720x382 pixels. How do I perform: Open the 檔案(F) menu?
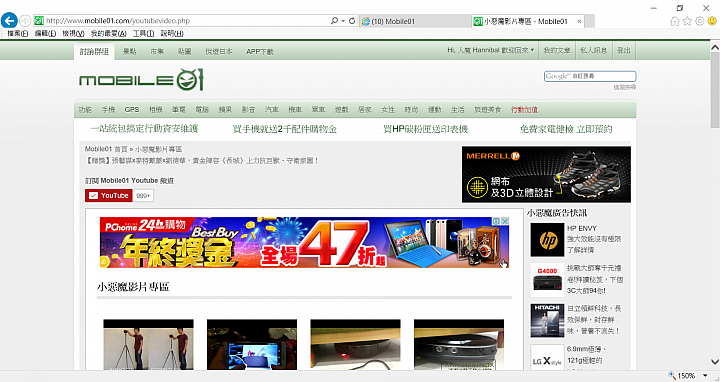[17, 34]
